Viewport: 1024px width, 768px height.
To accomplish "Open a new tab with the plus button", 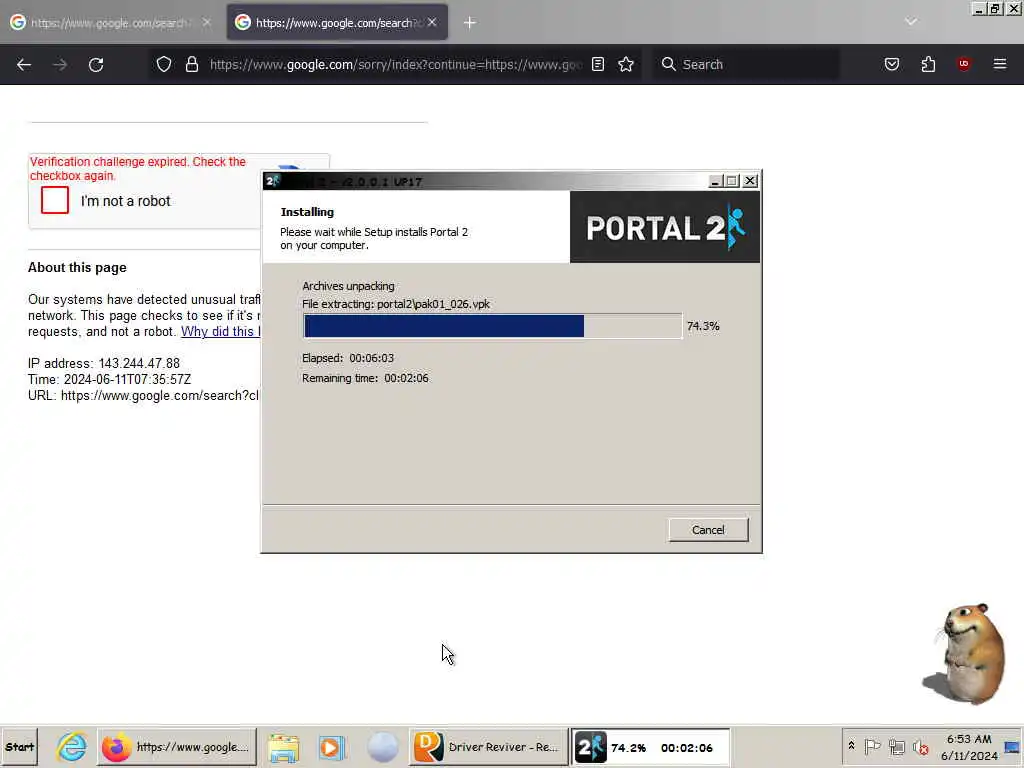I will coord(470,23).
